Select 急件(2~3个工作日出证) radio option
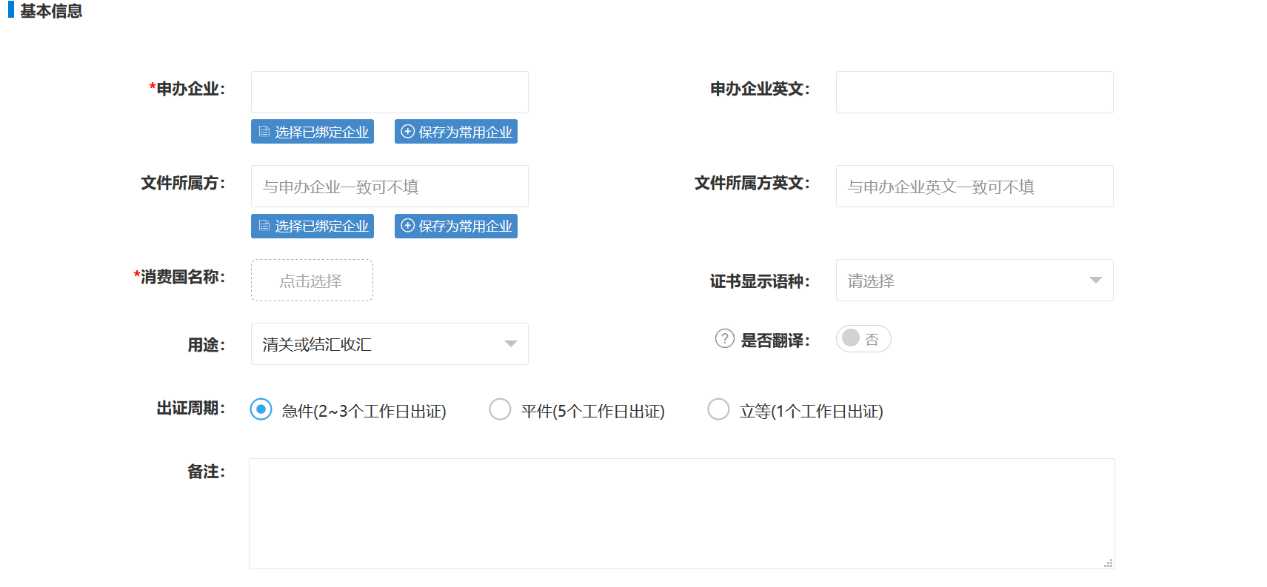The height and width of the screenshot is (587, 1267). click(x=261, y=410)
